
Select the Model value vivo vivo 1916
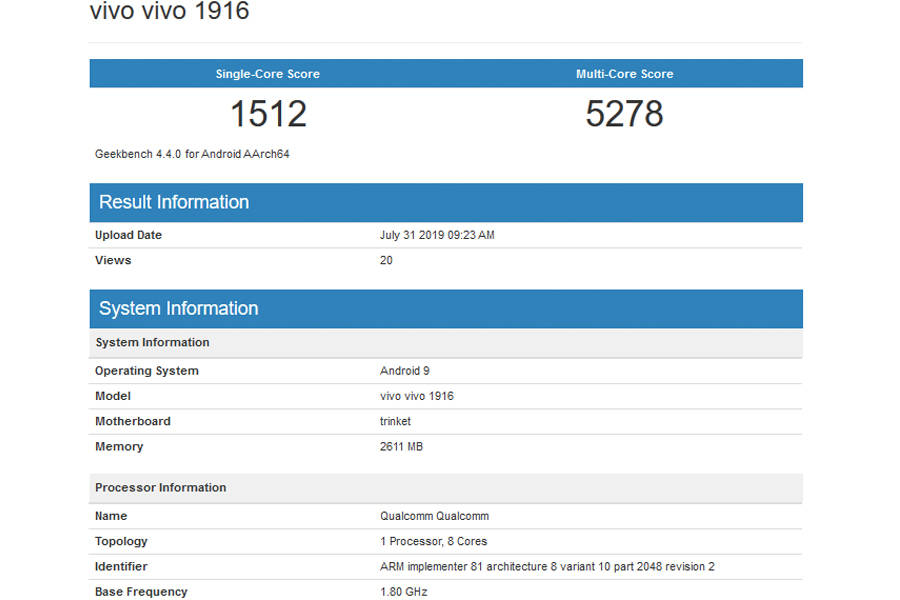coord(416,396)
